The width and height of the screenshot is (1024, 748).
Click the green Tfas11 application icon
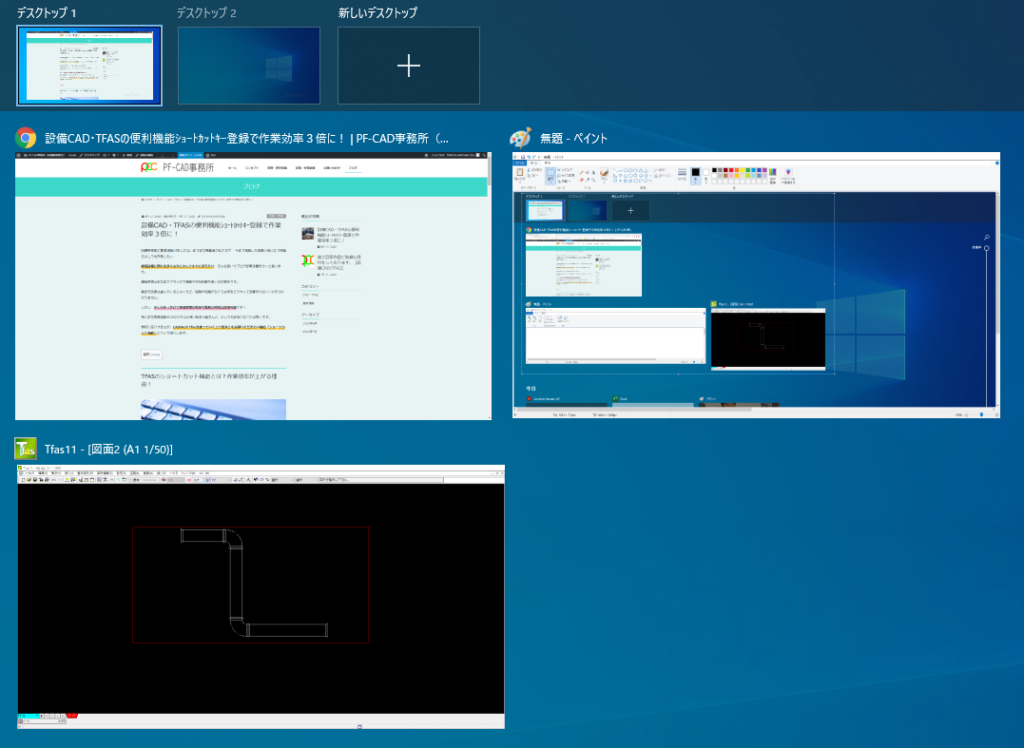tap(26, 450)
